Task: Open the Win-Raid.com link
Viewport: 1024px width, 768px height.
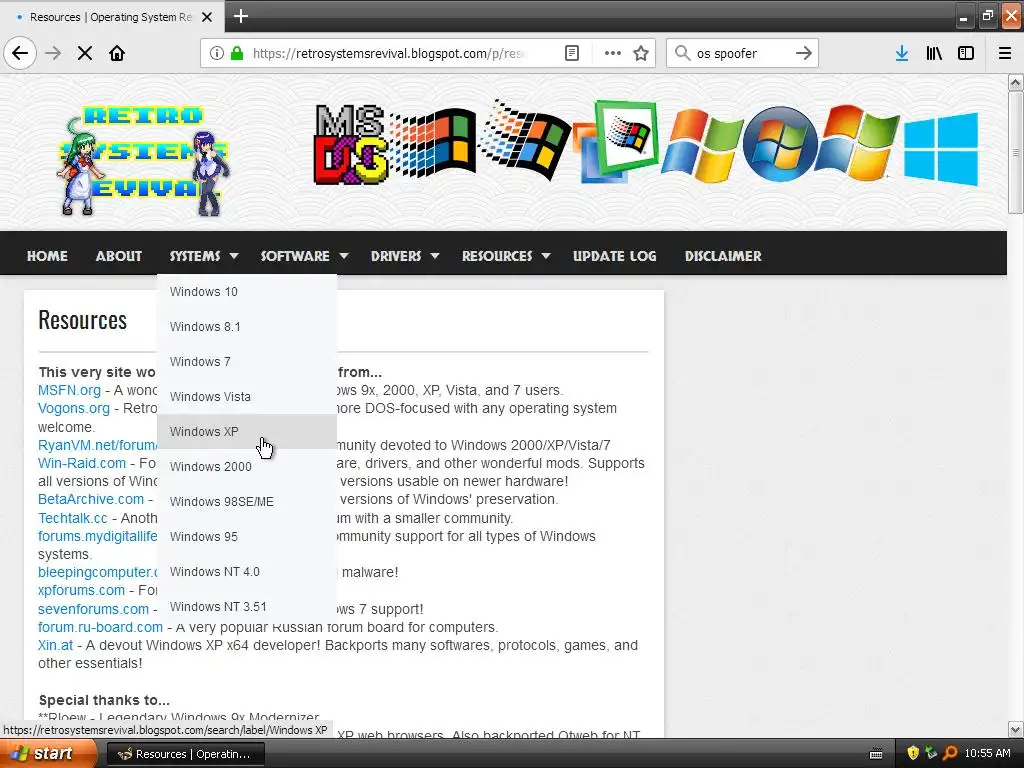Action: [x=82, y=463]
